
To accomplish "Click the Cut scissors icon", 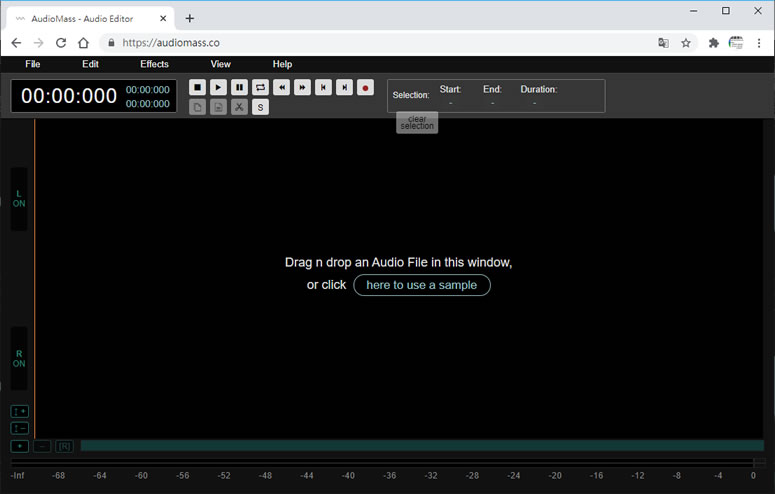I will tap(239, 107).
